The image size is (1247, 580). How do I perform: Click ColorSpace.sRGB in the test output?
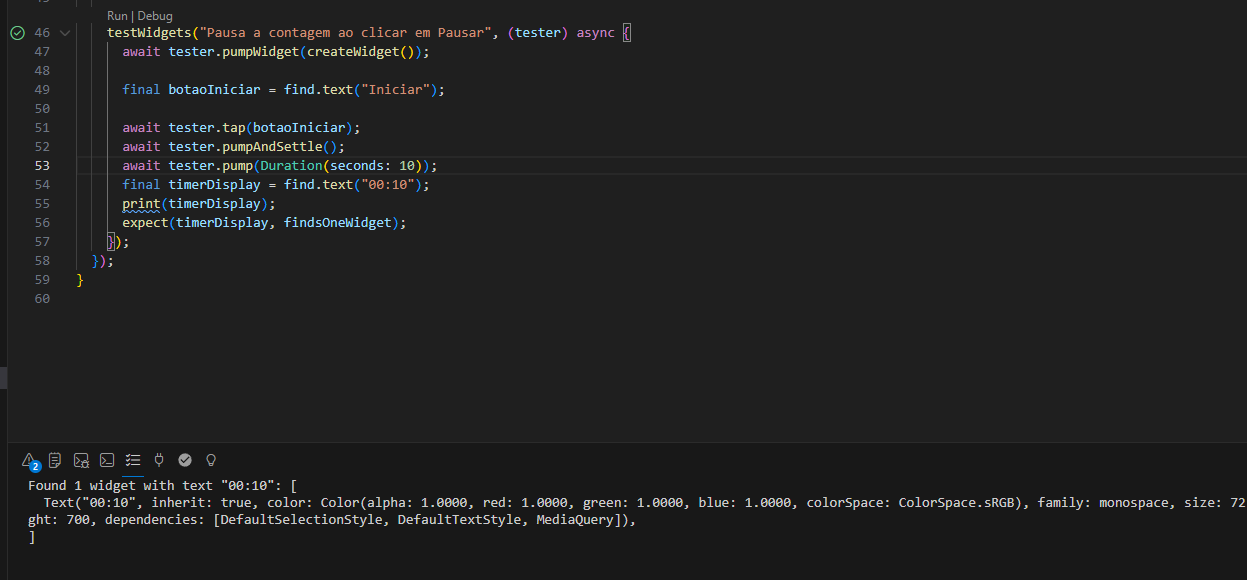click(960, 503)
